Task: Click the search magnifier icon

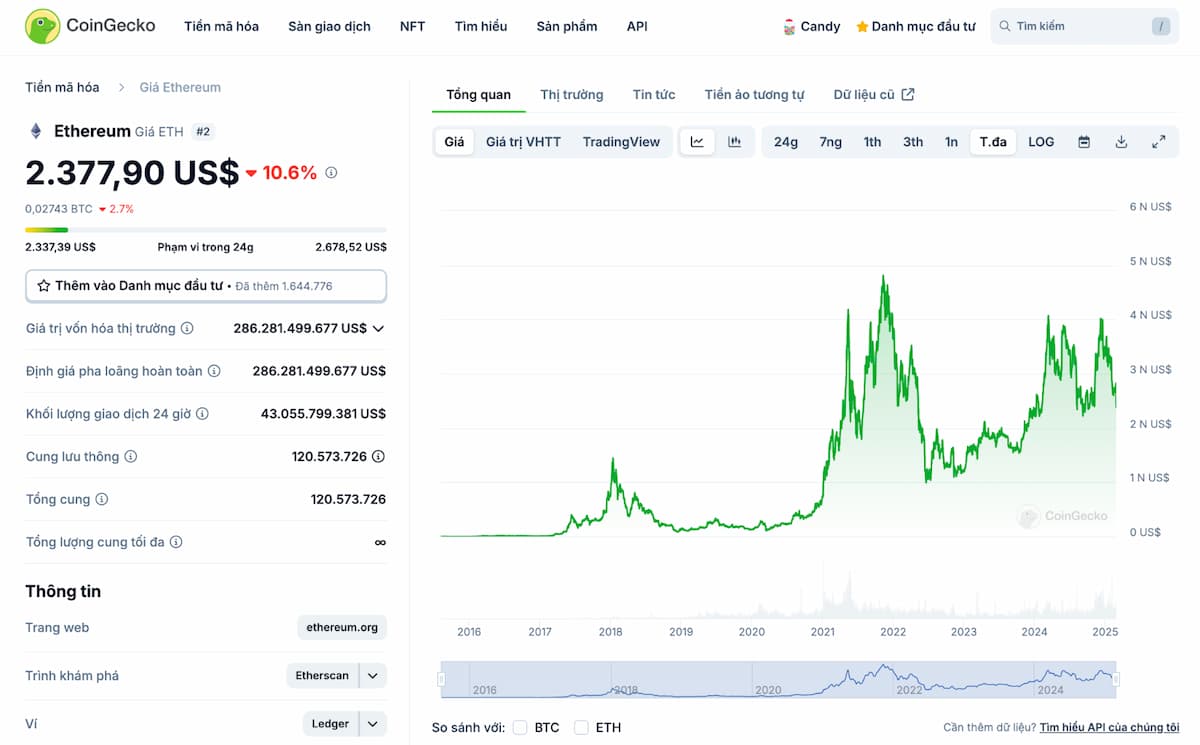Action: coord(1005,27)
